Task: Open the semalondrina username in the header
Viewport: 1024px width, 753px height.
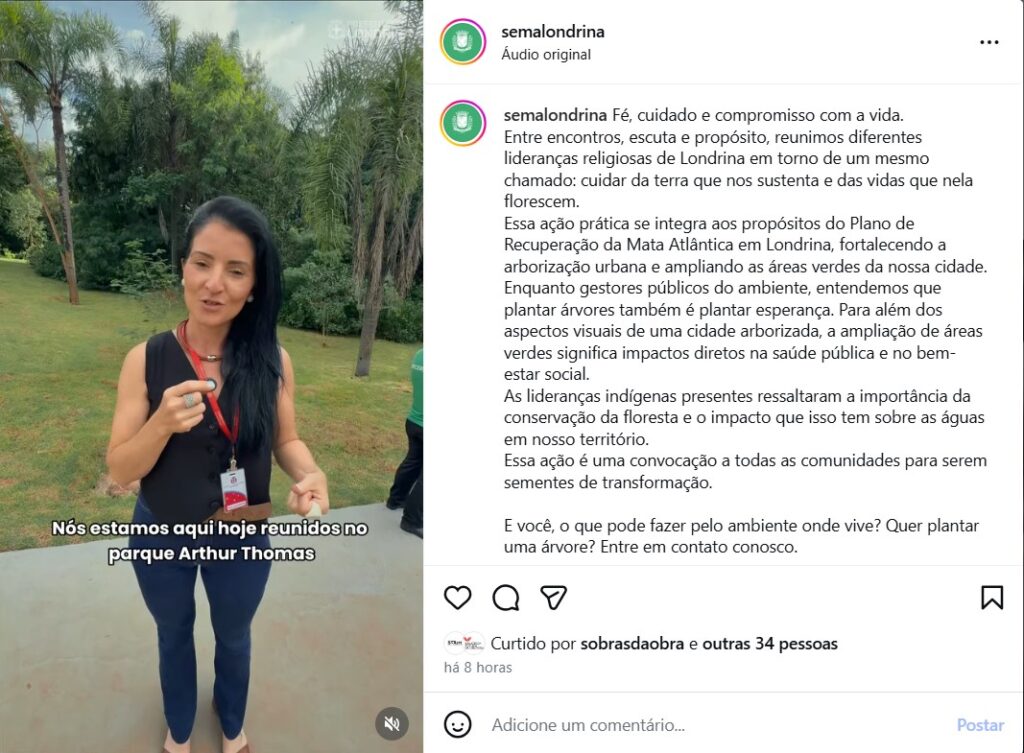Action: tap(552, 31)
